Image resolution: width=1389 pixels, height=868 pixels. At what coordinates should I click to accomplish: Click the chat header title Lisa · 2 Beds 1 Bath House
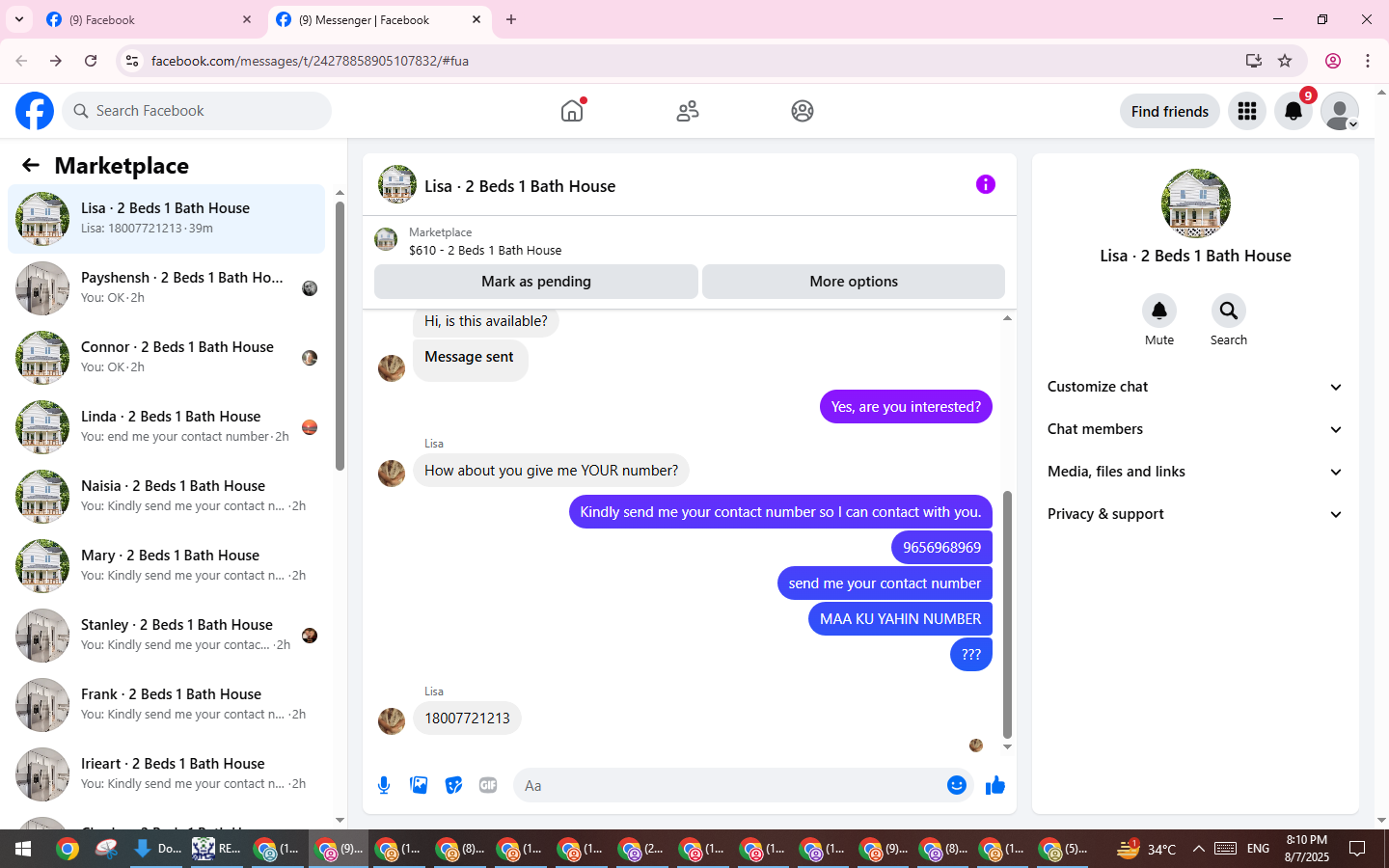tap(520, 186)
